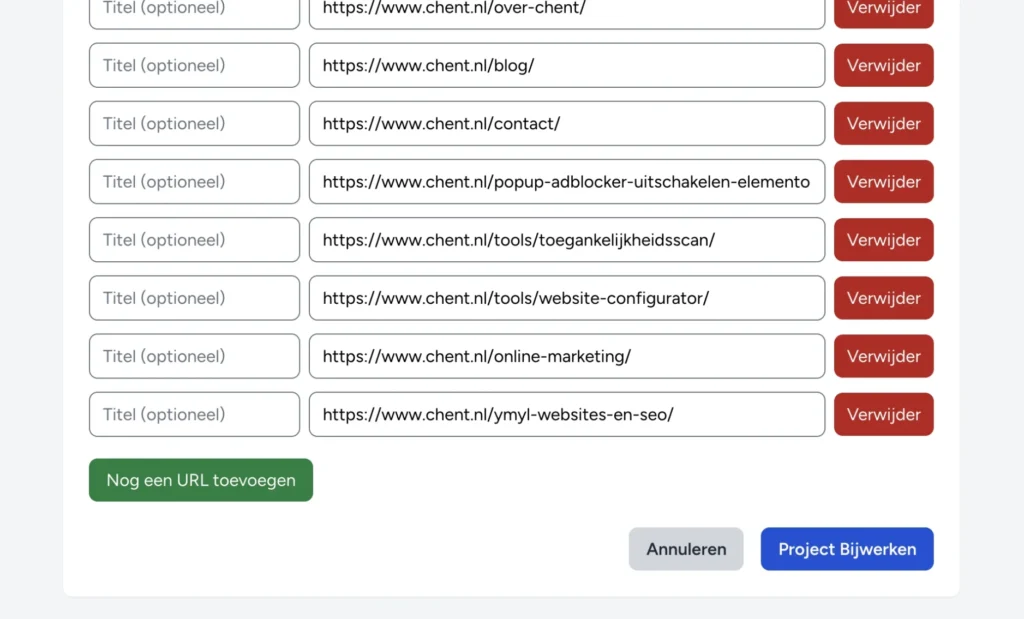Image resolution: width=1024 pixels, height=619 pixels.
Task: Select the ymyl-websites-en-seo URL input
Action: point(566,414)
